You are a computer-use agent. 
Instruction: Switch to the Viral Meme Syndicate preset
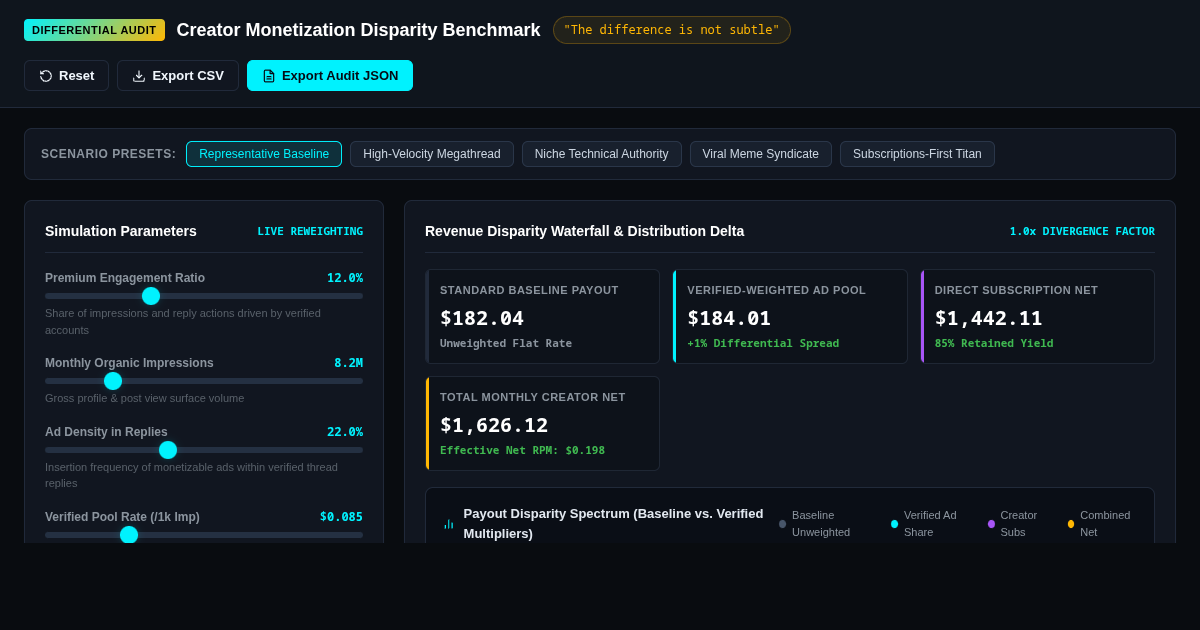(761, 154)
